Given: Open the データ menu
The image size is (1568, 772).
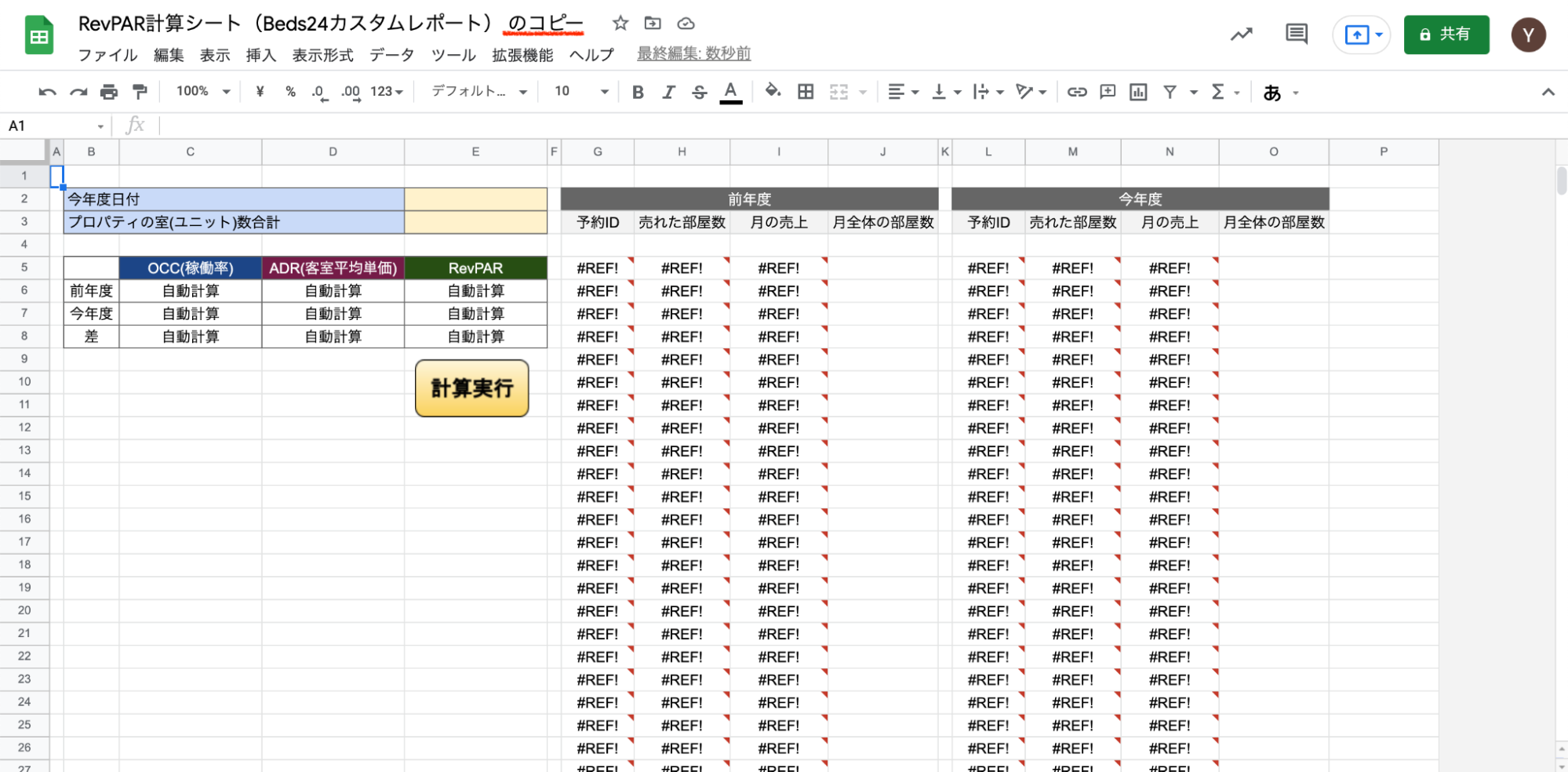Looking at the screenshot, I should (x=391, y=55).
